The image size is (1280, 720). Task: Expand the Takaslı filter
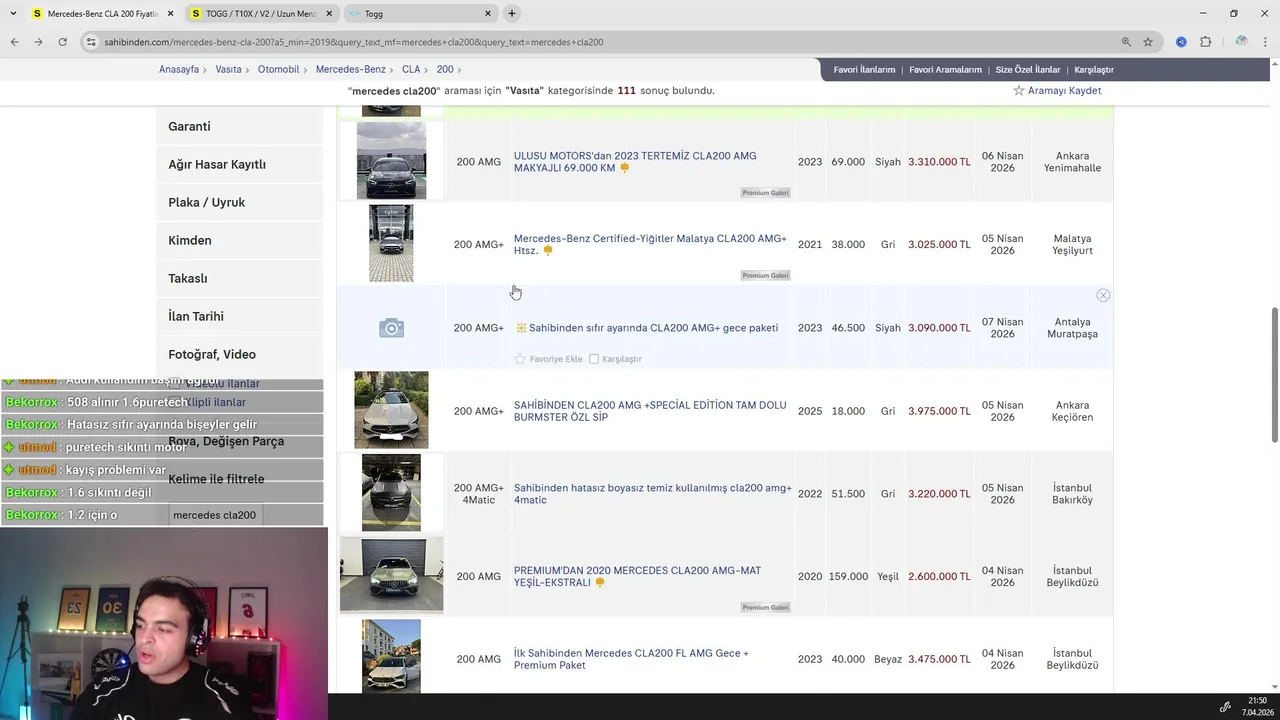click(239, 278)
